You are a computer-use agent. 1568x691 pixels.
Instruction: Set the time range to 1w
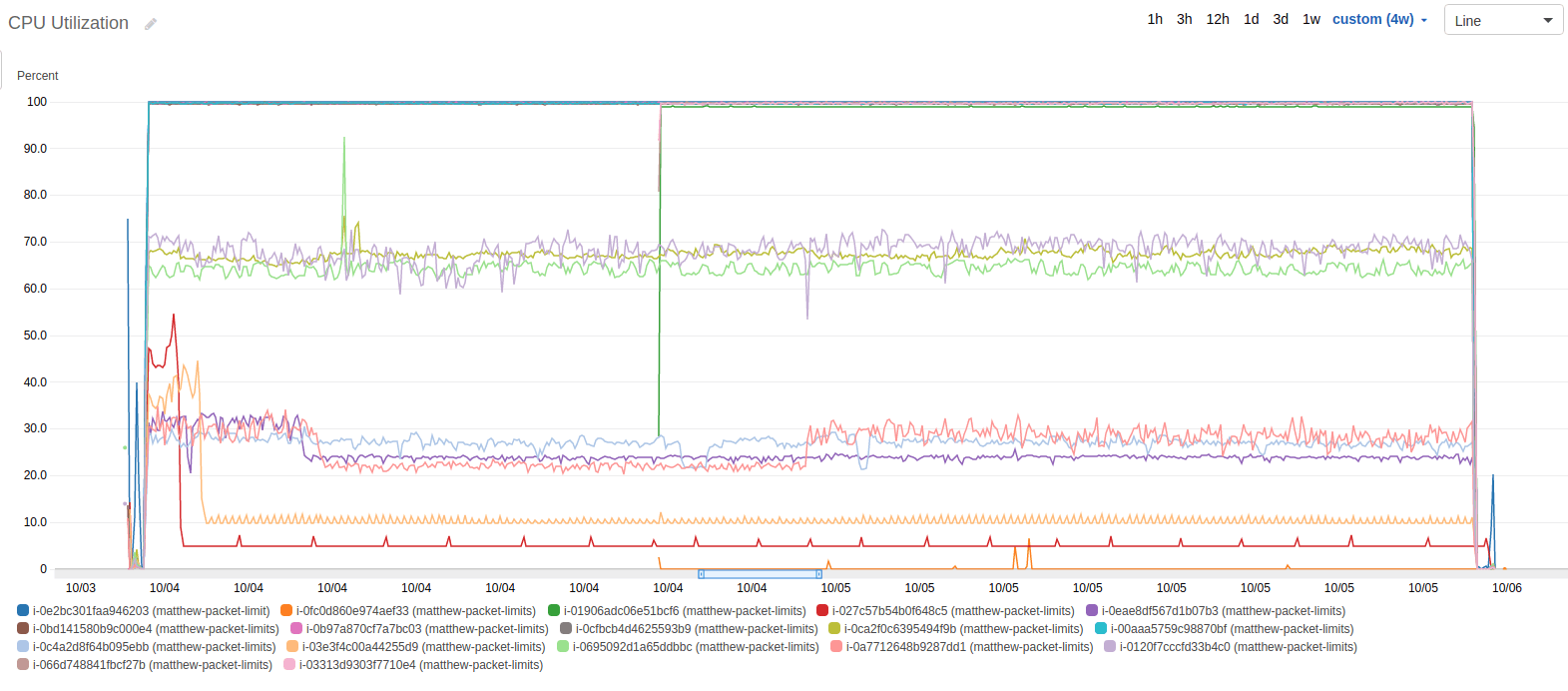(x=1310, y=20)
